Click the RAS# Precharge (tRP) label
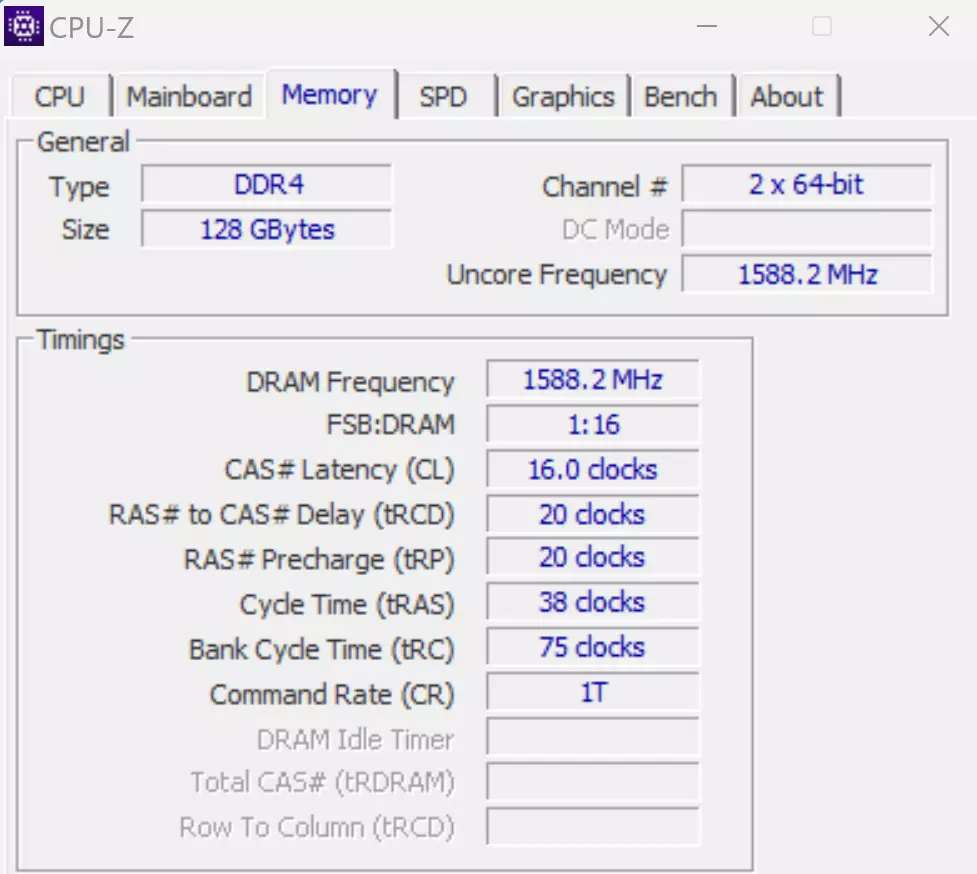977x874 pixels. pyautogui.click(x=319, y=559)
